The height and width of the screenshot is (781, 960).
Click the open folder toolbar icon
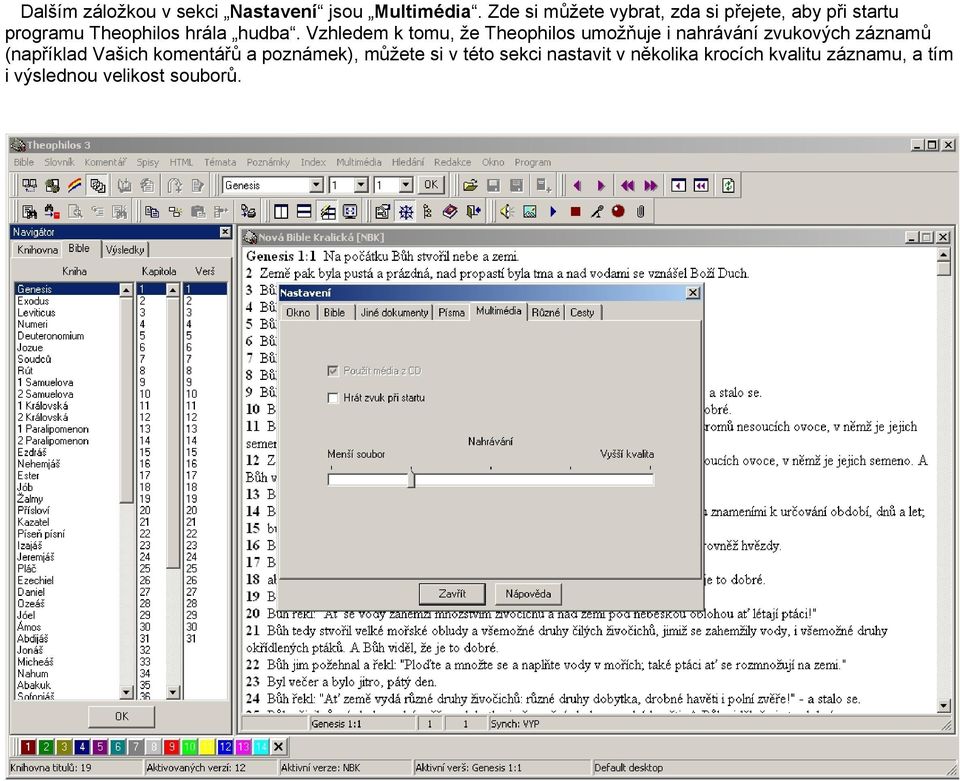470,185
